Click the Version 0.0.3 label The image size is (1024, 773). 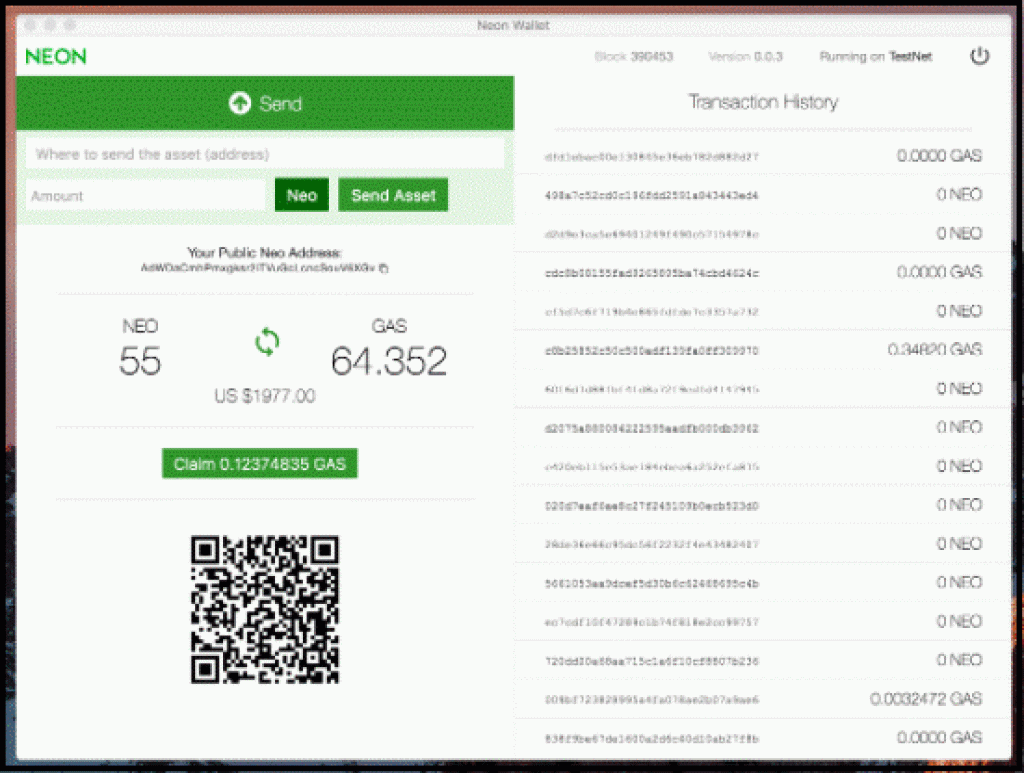(x=745, y=57)
